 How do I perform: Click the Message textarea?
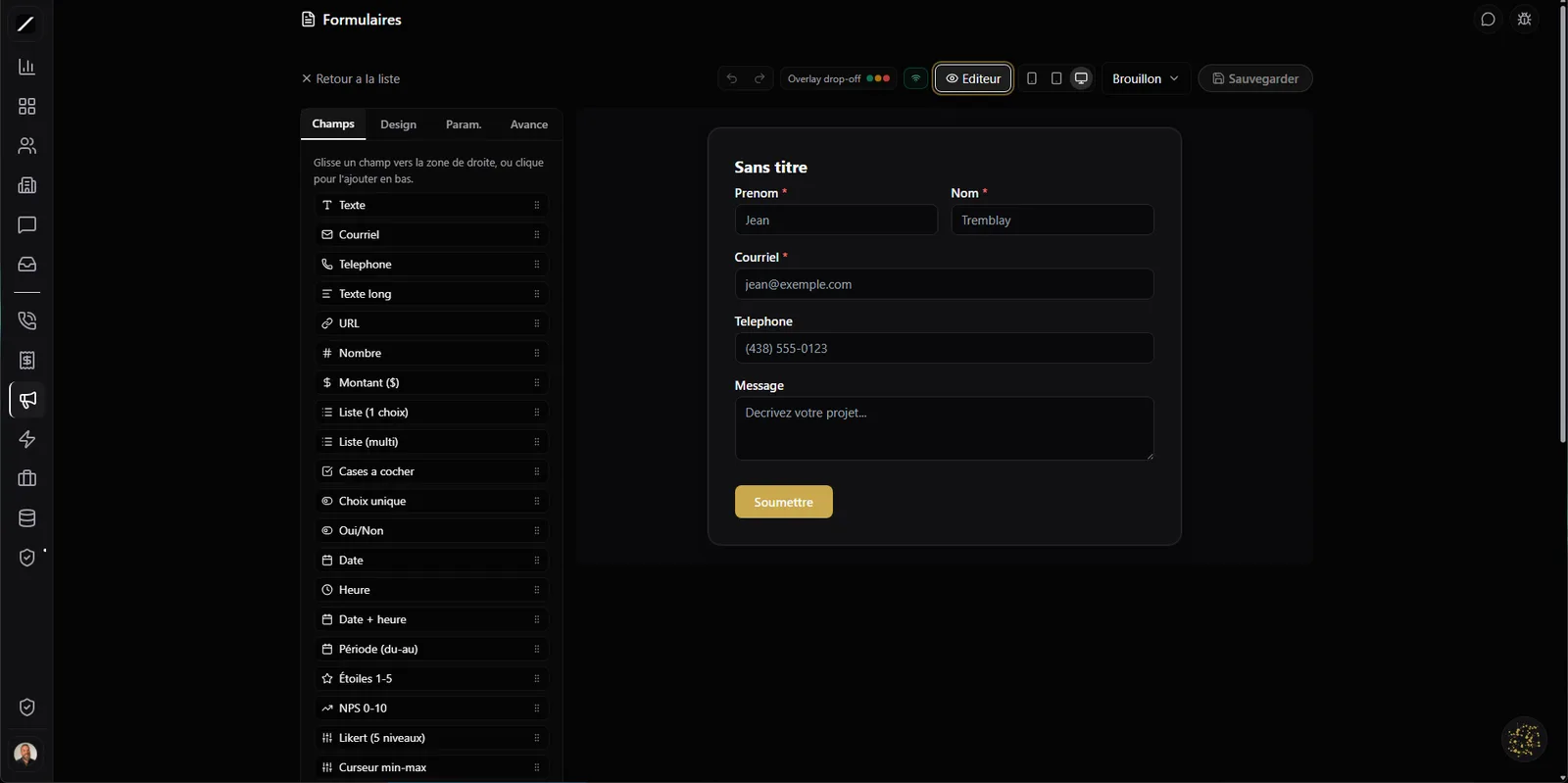click(944, 428)
